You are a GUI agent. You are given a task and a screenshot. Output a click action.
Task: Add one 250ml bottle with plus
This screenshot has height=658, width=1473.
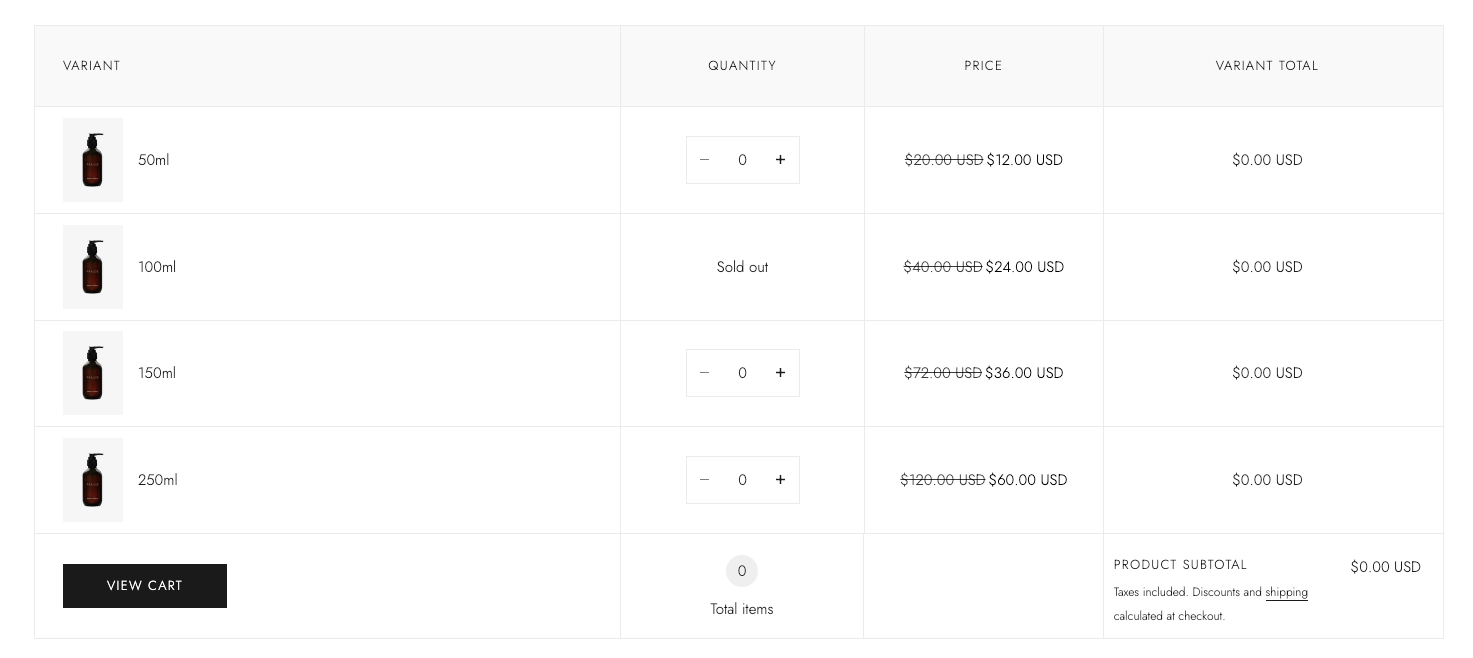click(780, 480)
